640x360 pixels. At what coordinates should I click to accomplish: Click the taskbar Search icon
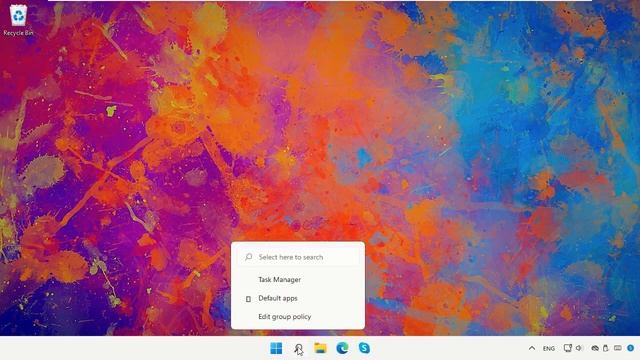pos(298,348)
